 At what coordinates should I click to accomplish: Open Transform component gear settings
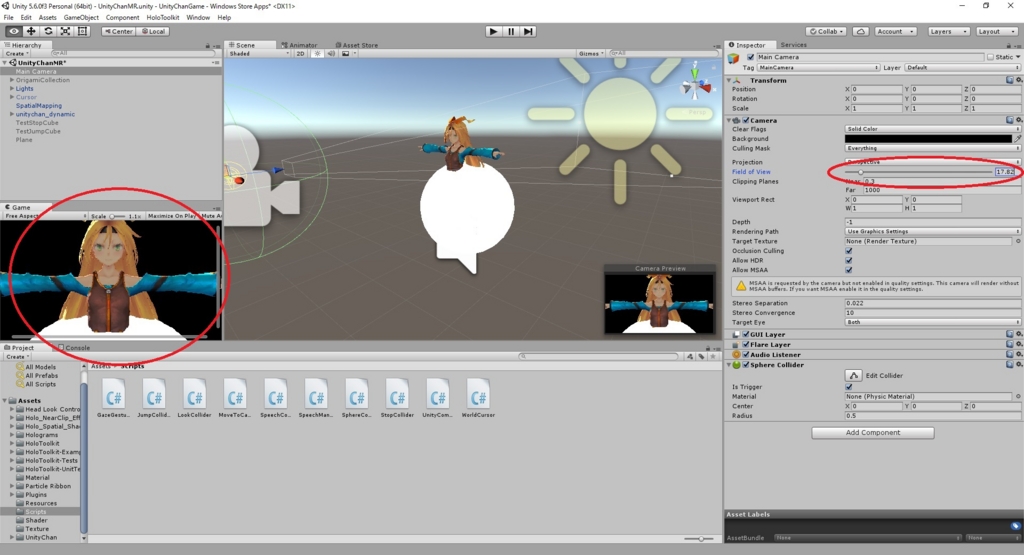click(1019, 80)
